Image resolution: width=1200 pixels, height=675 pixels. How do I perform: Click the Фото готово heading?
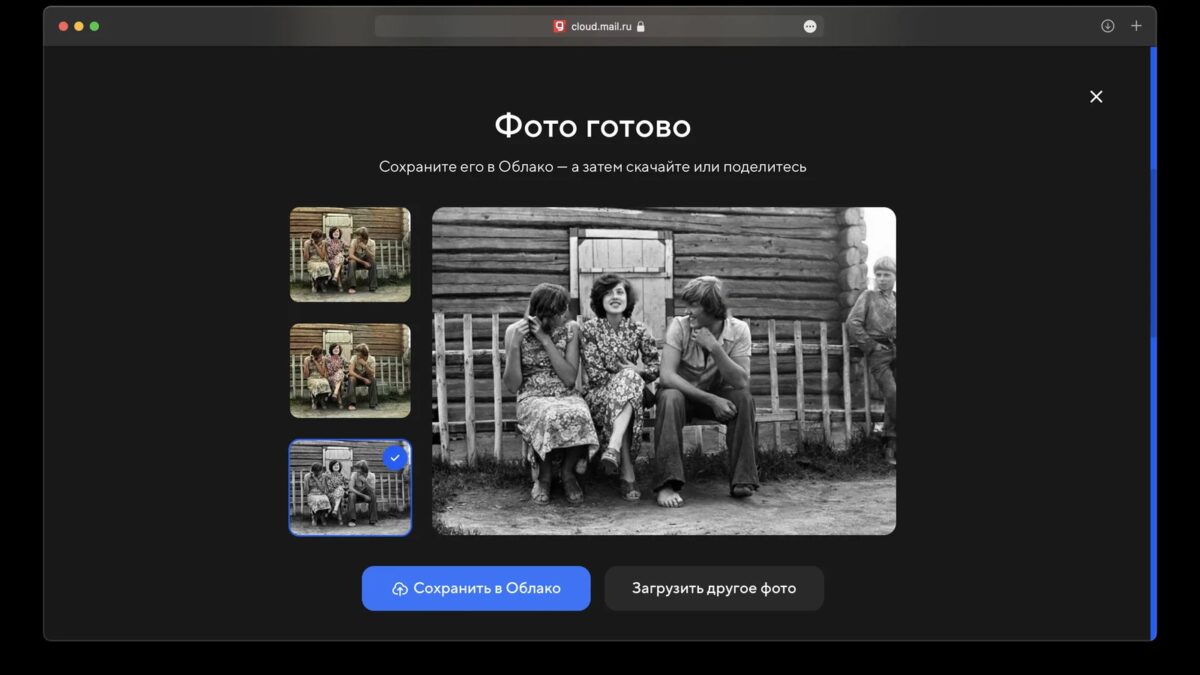[592, 127]
